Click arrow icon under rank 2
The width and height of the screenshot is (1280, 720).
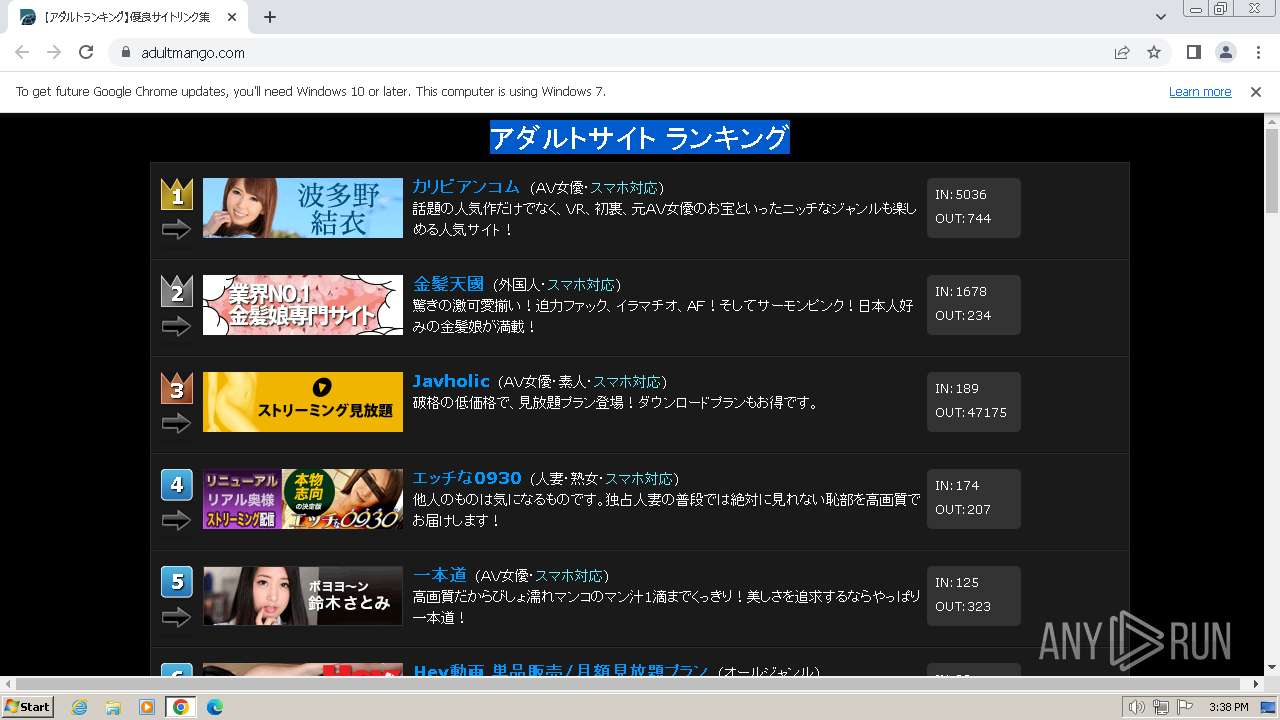(x=176, y=327)
